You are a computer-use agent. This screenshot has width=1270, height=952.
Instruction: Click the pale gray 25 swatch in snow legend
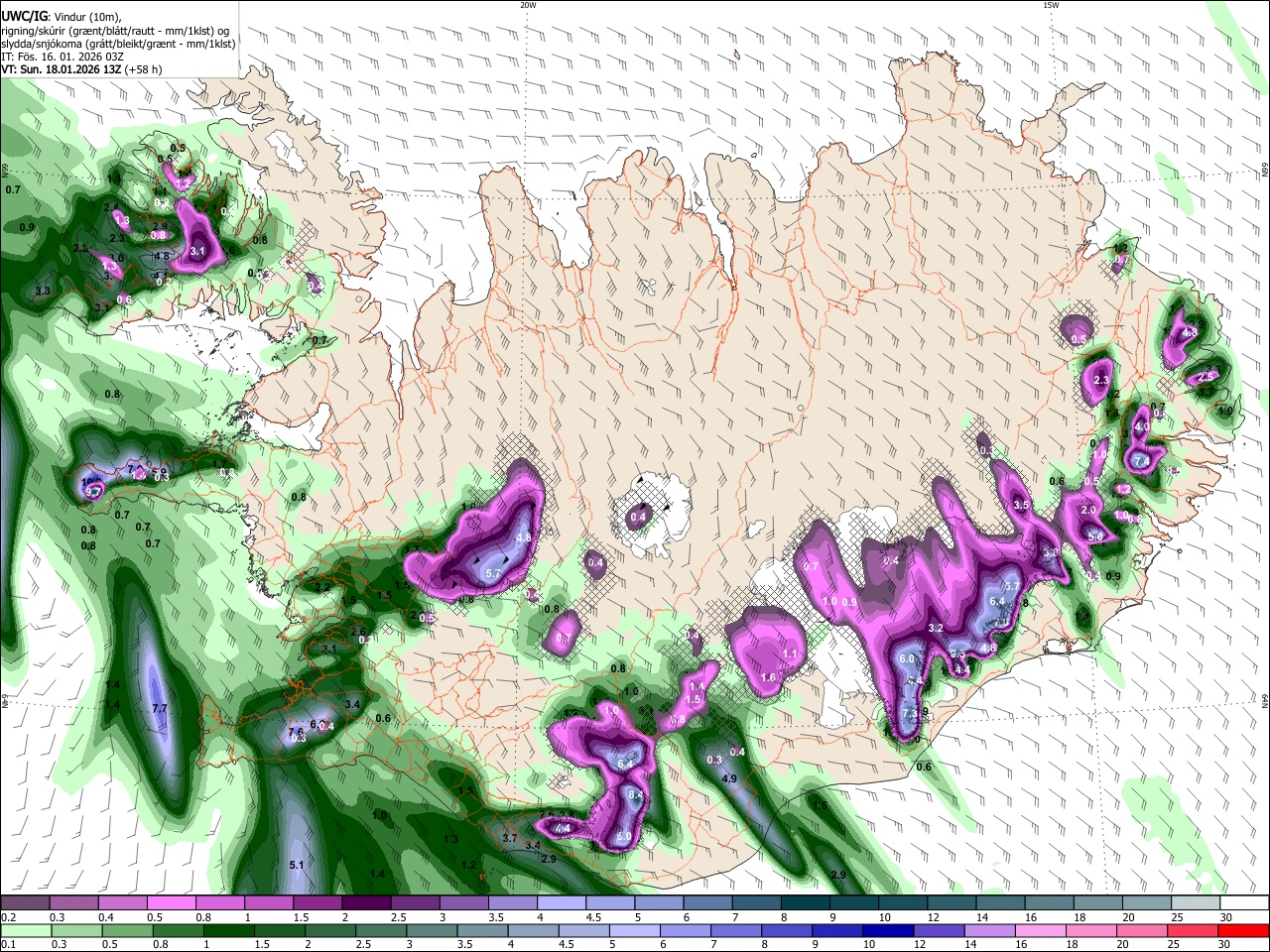(x=1194, y=902)
